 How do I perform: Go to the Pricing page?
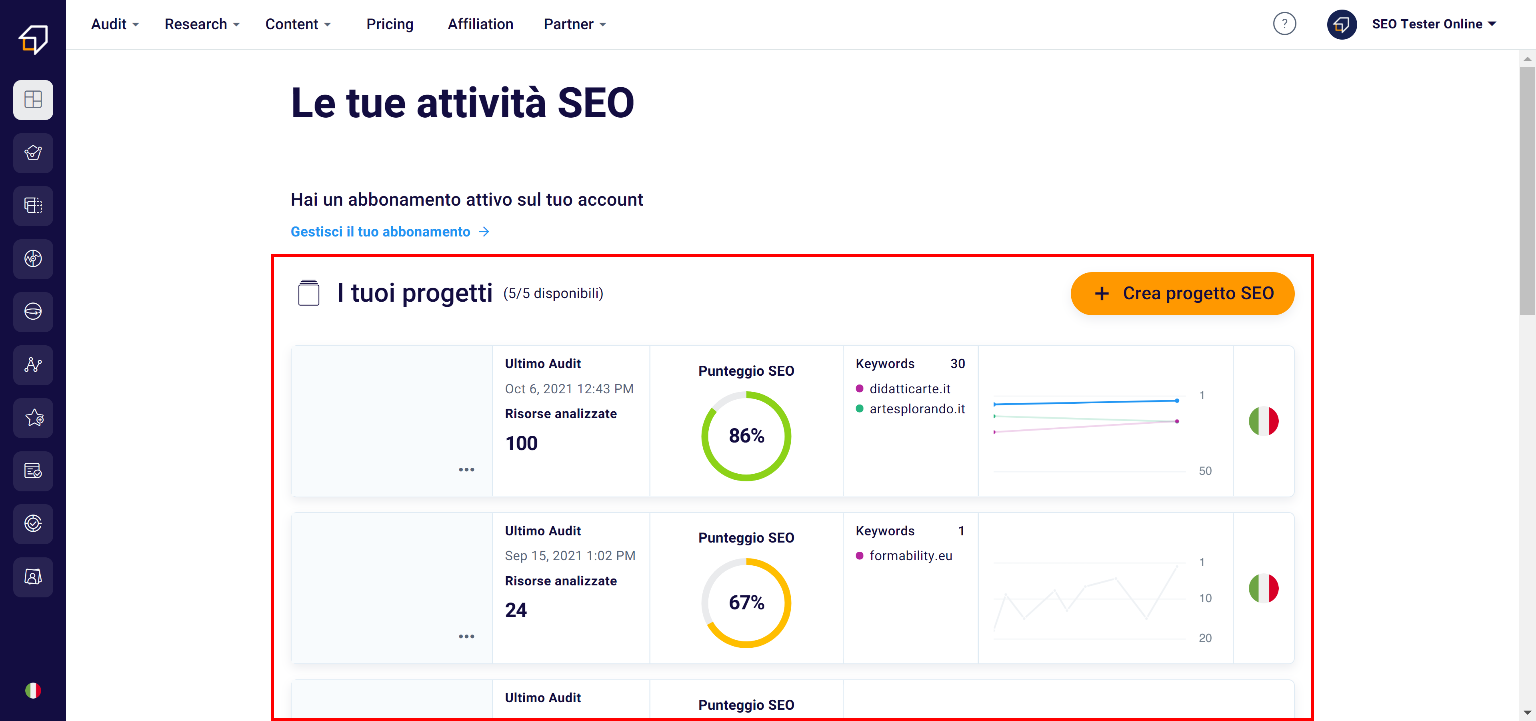click(x=390, y=24)
